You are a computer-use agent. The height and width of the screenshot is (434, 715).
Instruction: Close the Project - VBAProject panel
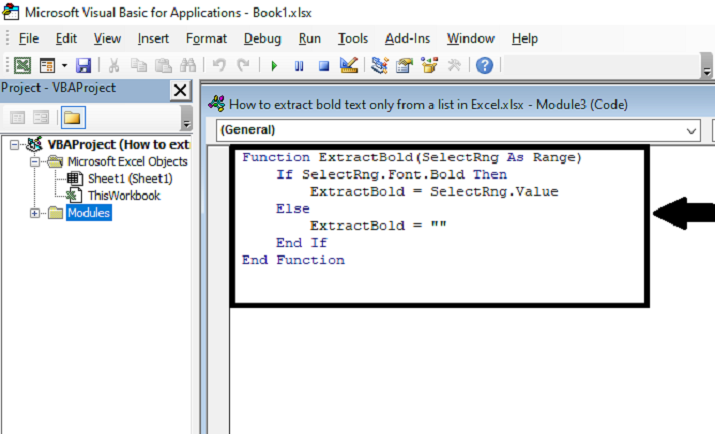pyautogui.click(x=180, y=90)
